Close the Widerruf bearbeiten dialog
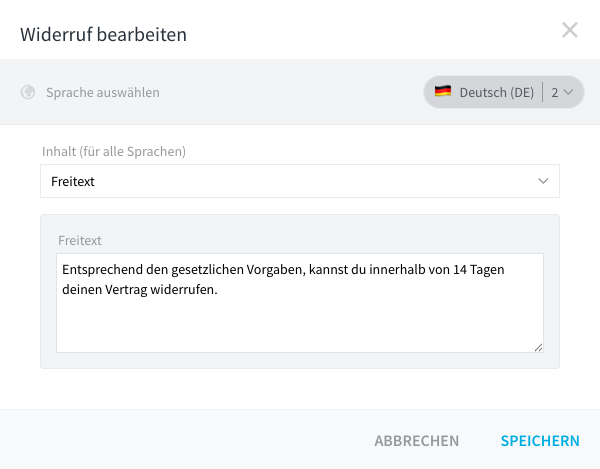600x469 pixels. pyautogui.click(x=570, y=30)
